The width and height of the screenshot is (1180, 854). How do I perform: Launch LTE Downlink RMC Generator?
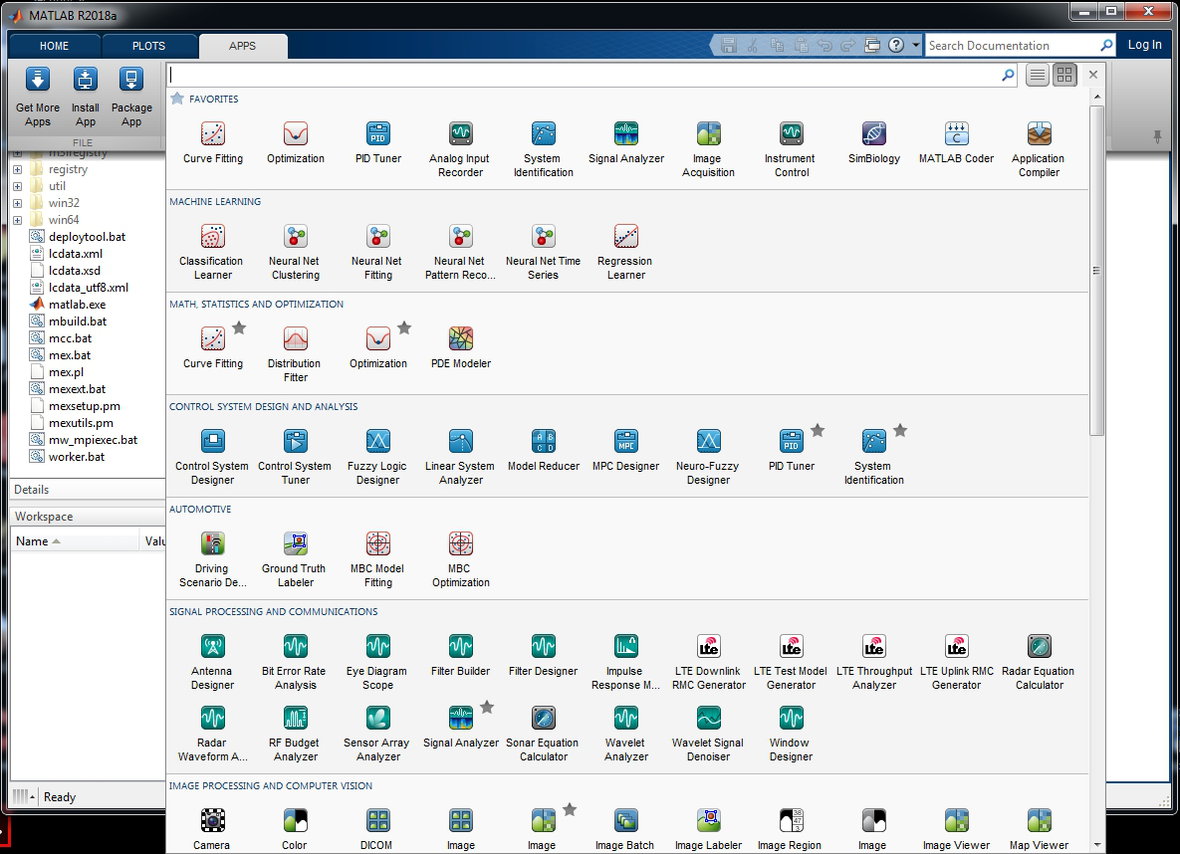click(708, 662)
